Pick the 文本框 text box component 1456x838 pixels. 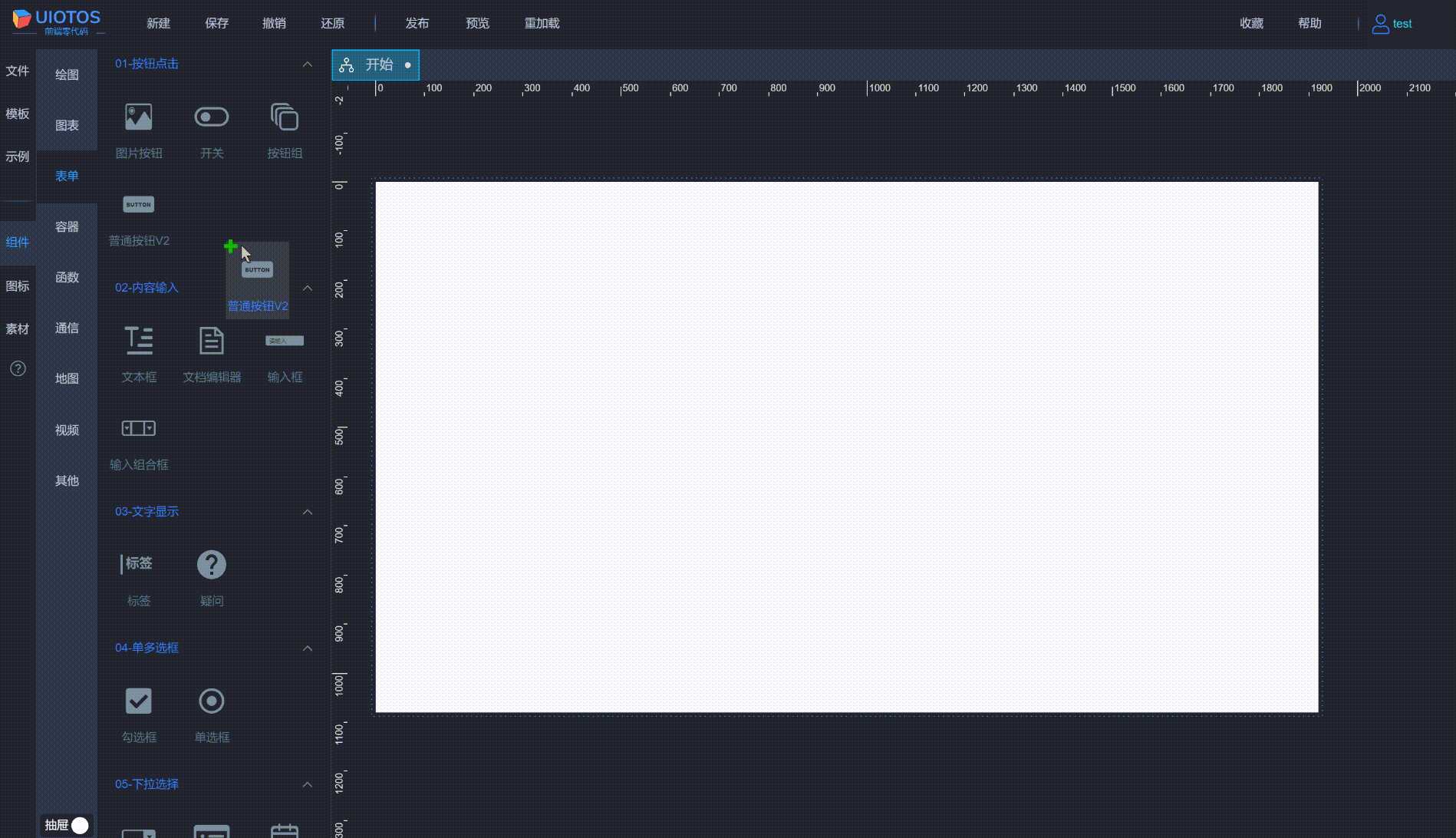click(x=139, y=340)
